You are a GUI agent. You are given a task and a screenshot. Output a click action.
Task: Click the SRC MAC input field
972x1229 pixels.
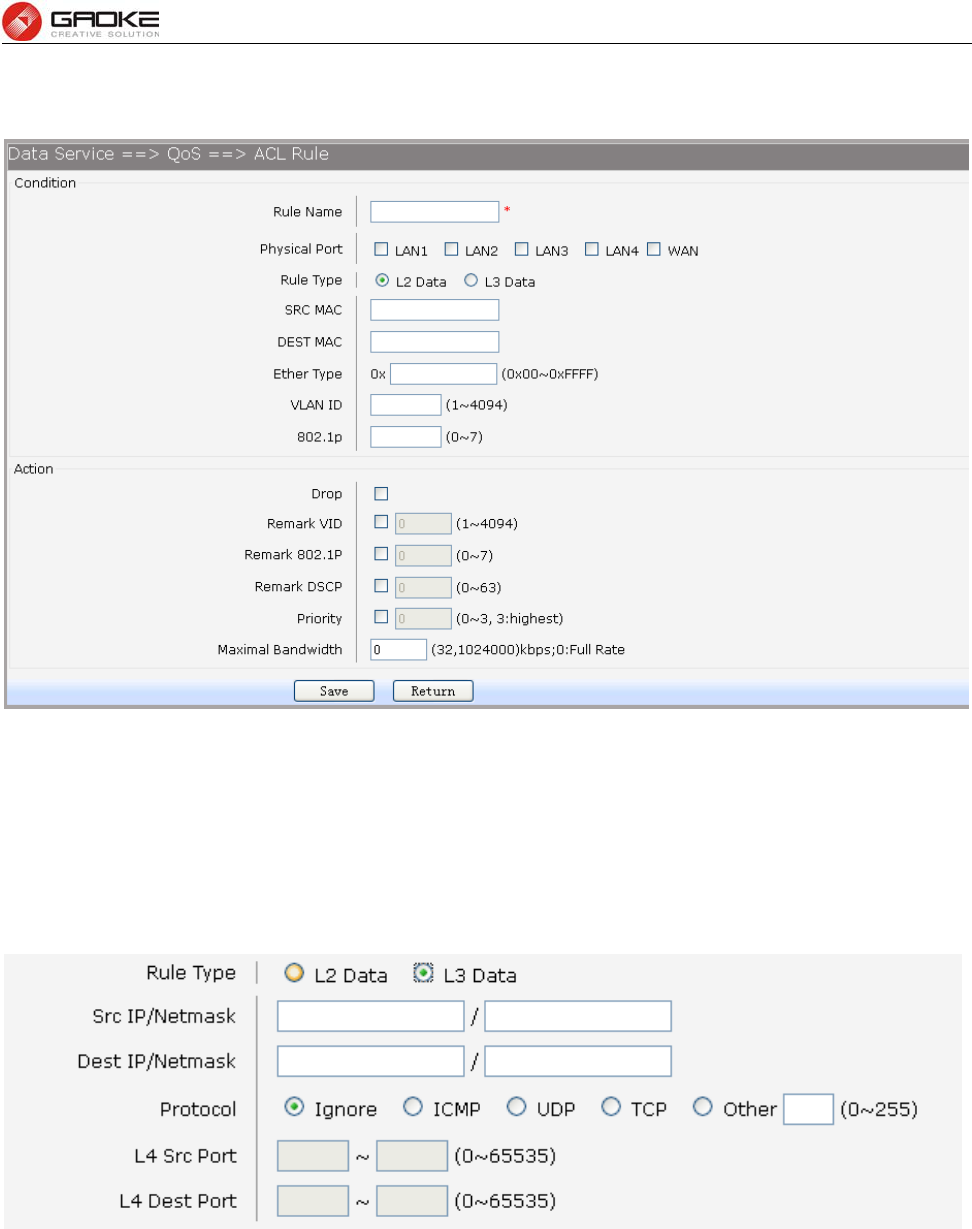[434, 310]
